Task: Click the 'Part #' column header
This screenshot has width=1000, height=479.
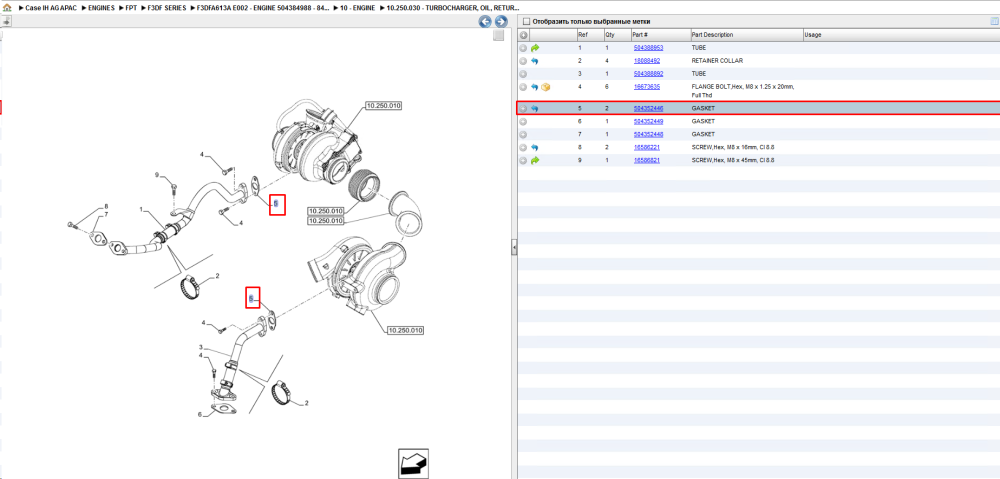Action: 660,35
